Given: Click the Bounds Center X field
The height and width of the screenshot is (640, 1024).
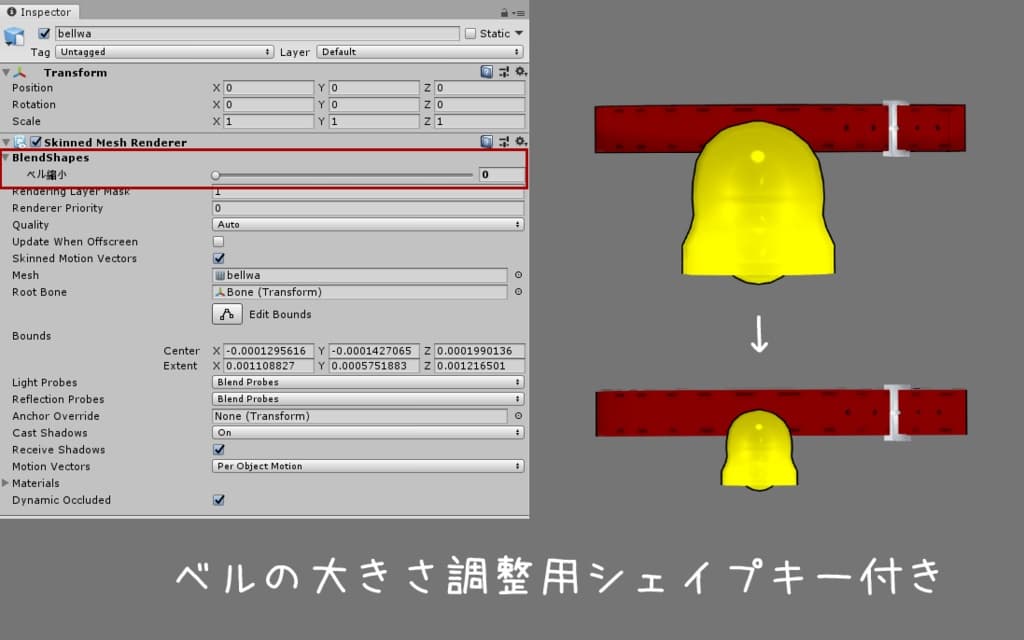Looking at the screenshot, I should pyautogui.click(x=268, y=351).
